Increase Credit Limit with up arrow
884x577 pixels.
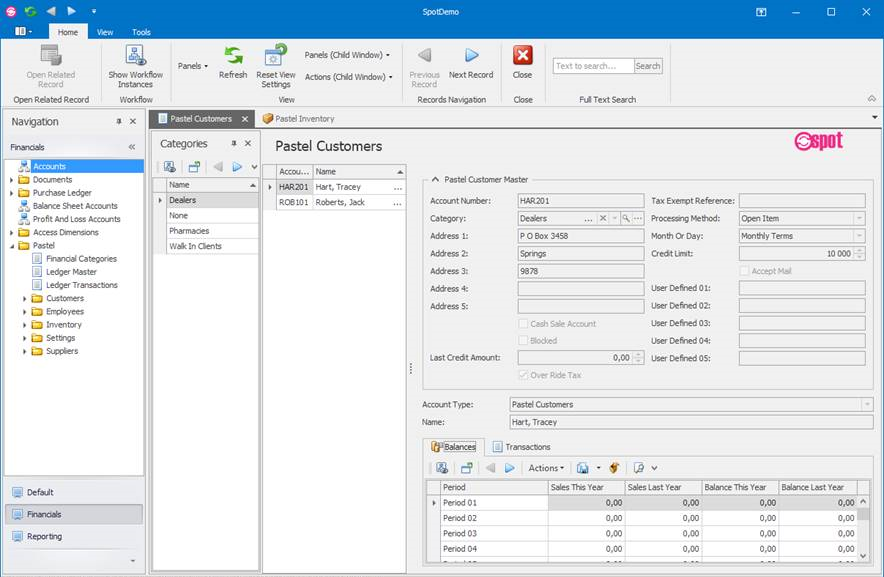859,250
